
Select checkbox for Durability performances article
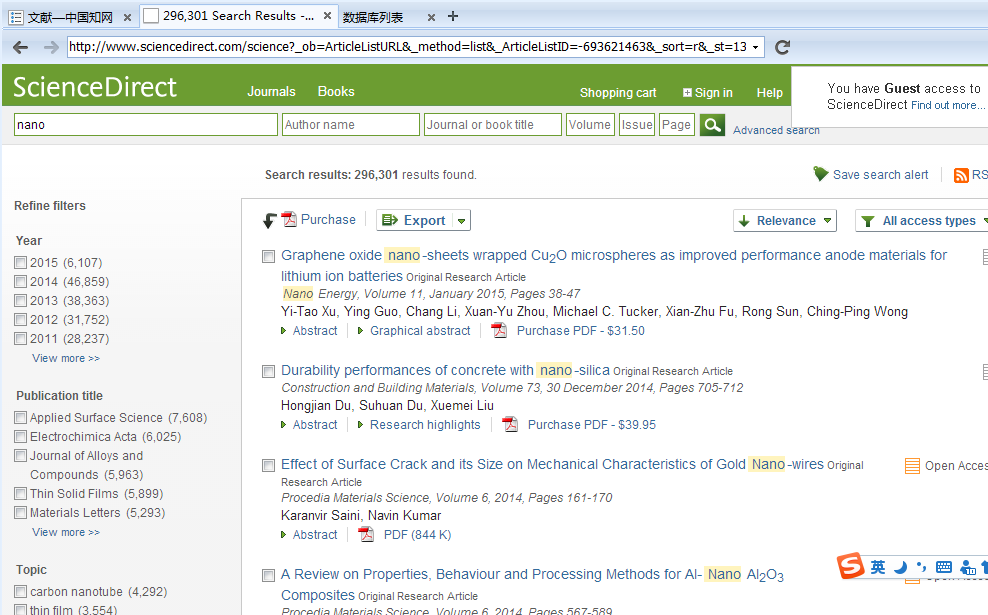268,371
